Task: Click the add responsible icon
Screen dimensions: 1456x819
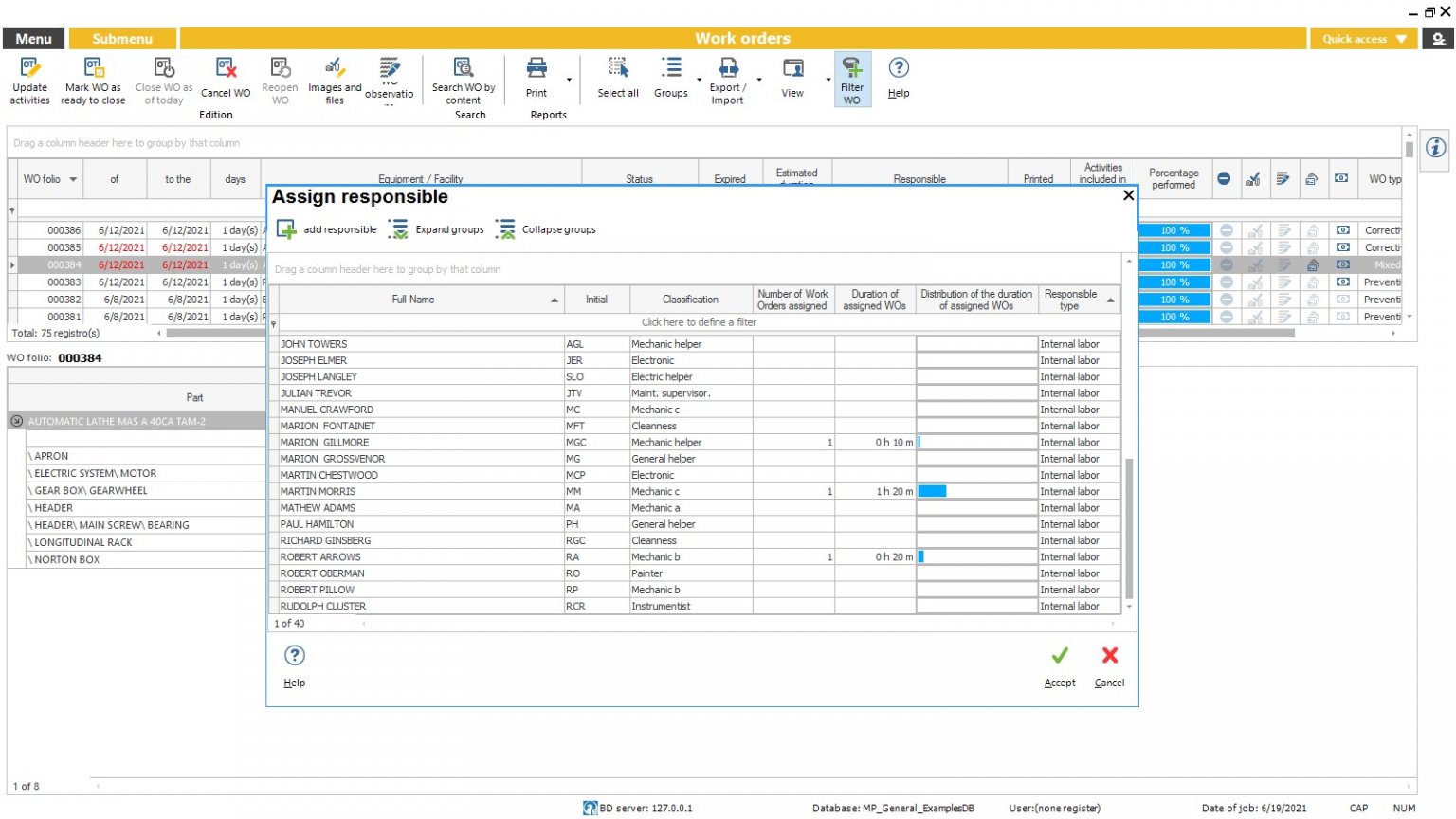Action: pyautogui.click(x=286, y=229)
